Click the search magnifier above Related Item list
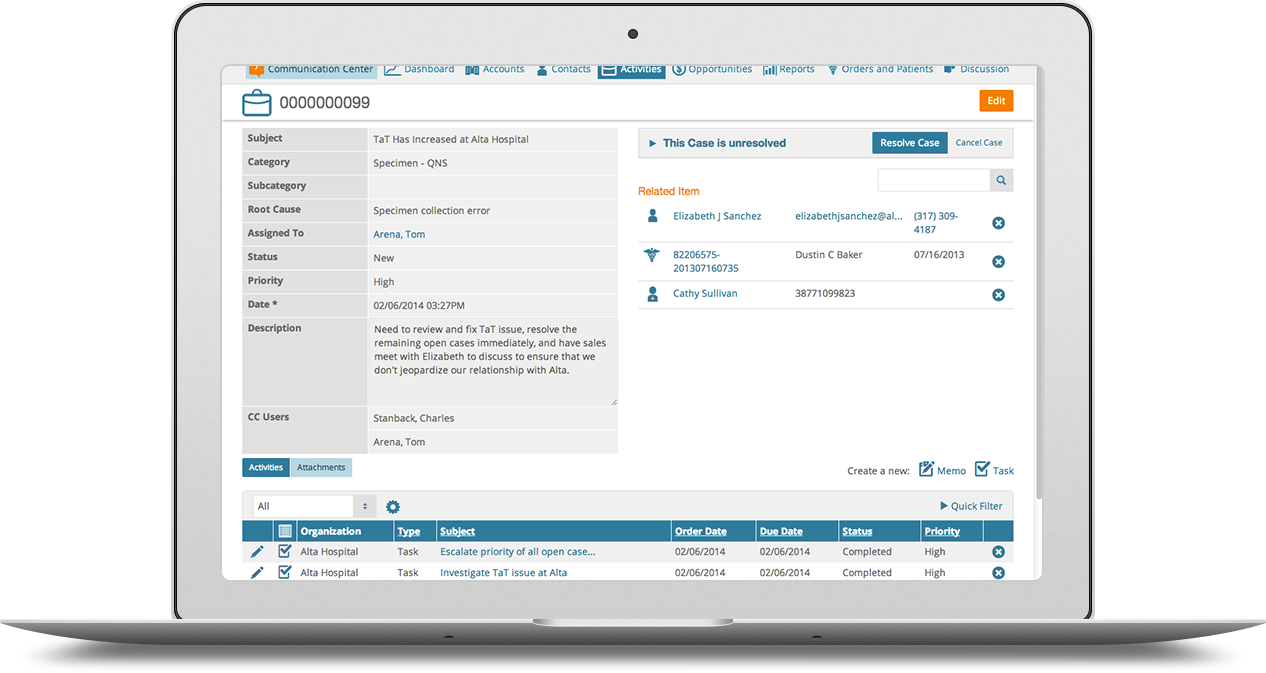The image size is (1266, 673). tap(1001, 180)
